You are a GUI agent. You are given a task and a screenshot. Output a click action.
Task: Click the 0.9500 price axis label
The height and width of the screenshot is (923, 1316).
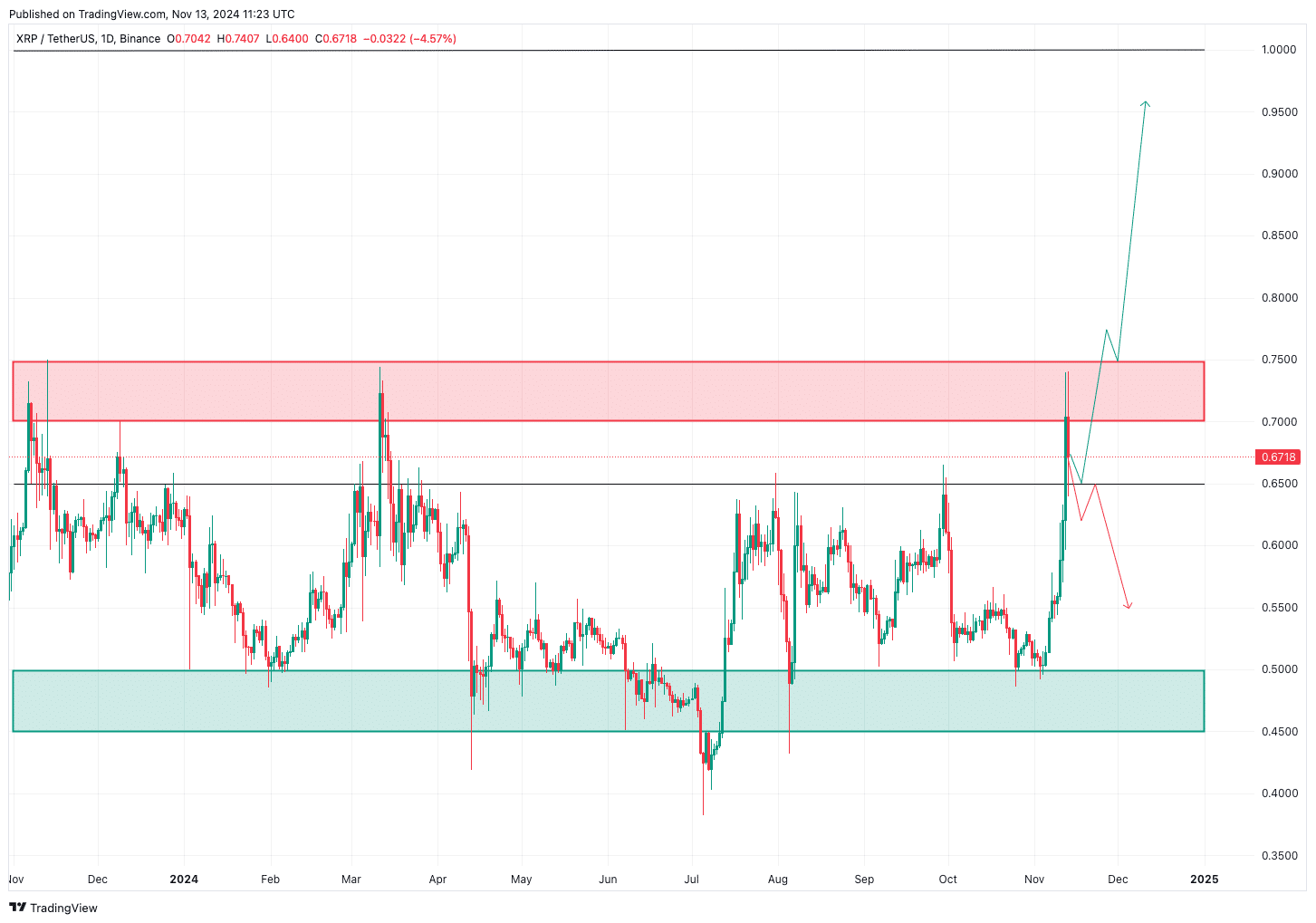tap(1279, 112)
